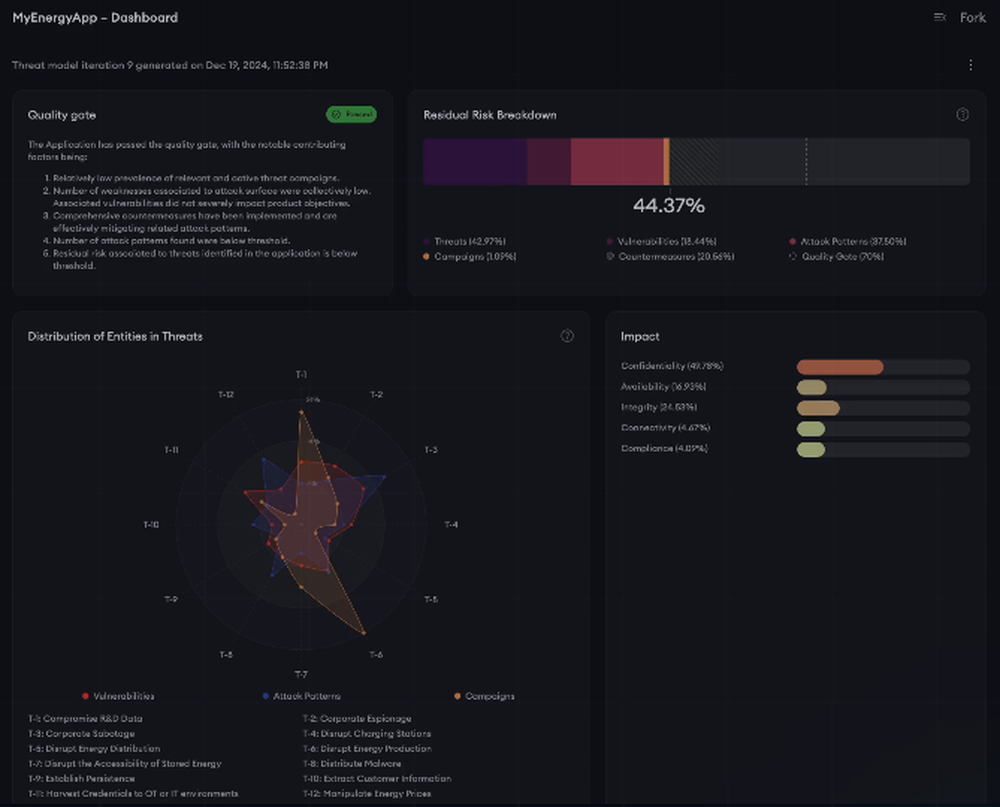This screenshot has width=1000, height=807.
Task: Open the help icon for Distribution of Entities in Threats
Action: [567, 336]
